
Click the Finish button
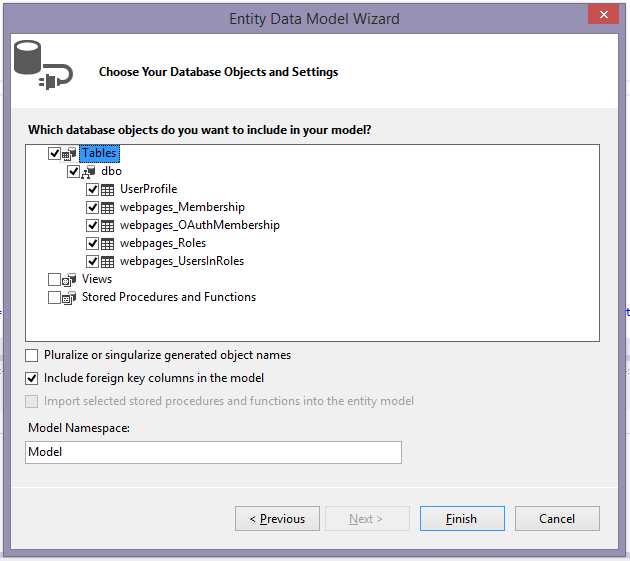point(462,519)
